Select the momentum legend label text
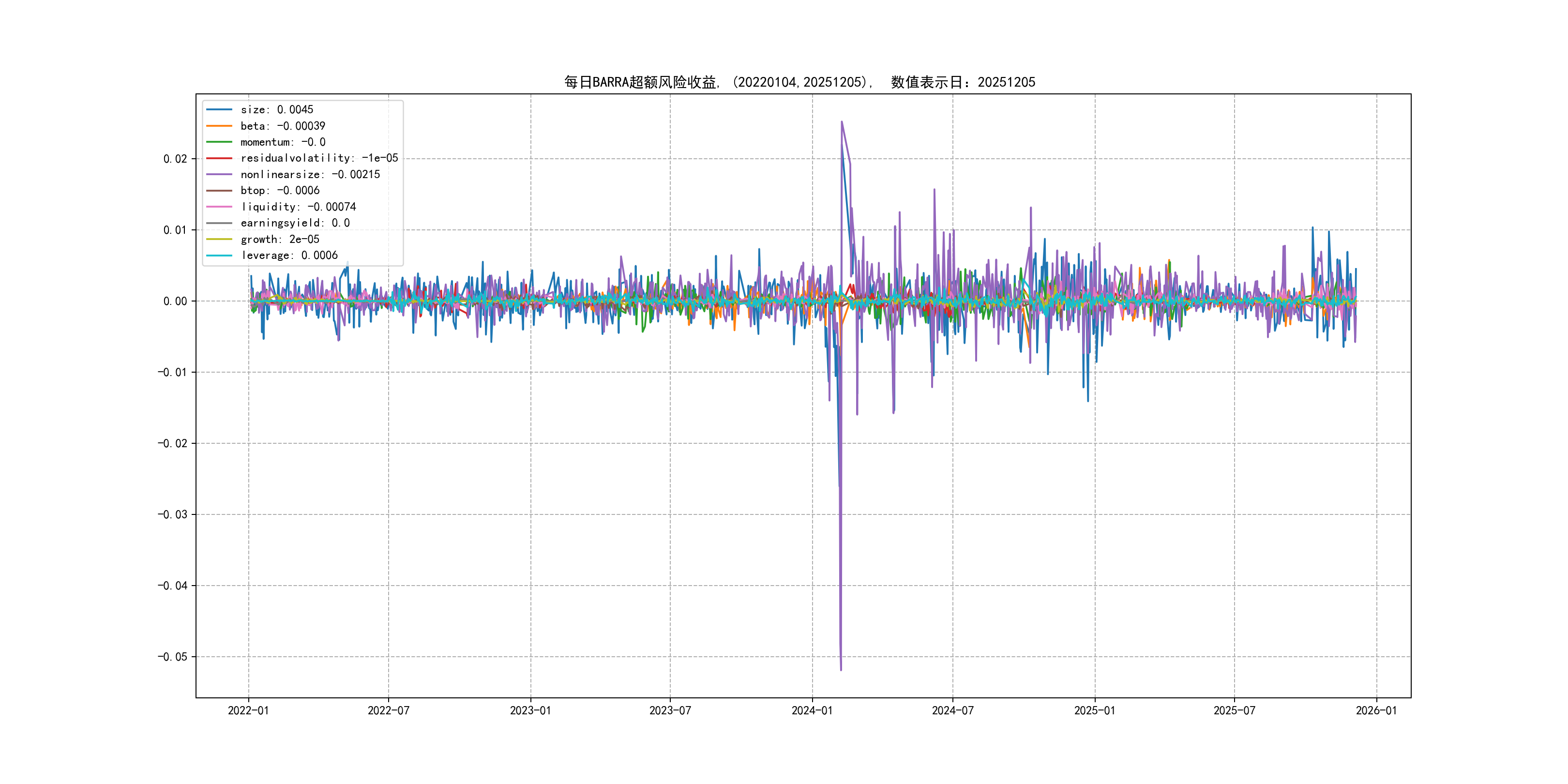 (283, 142)
